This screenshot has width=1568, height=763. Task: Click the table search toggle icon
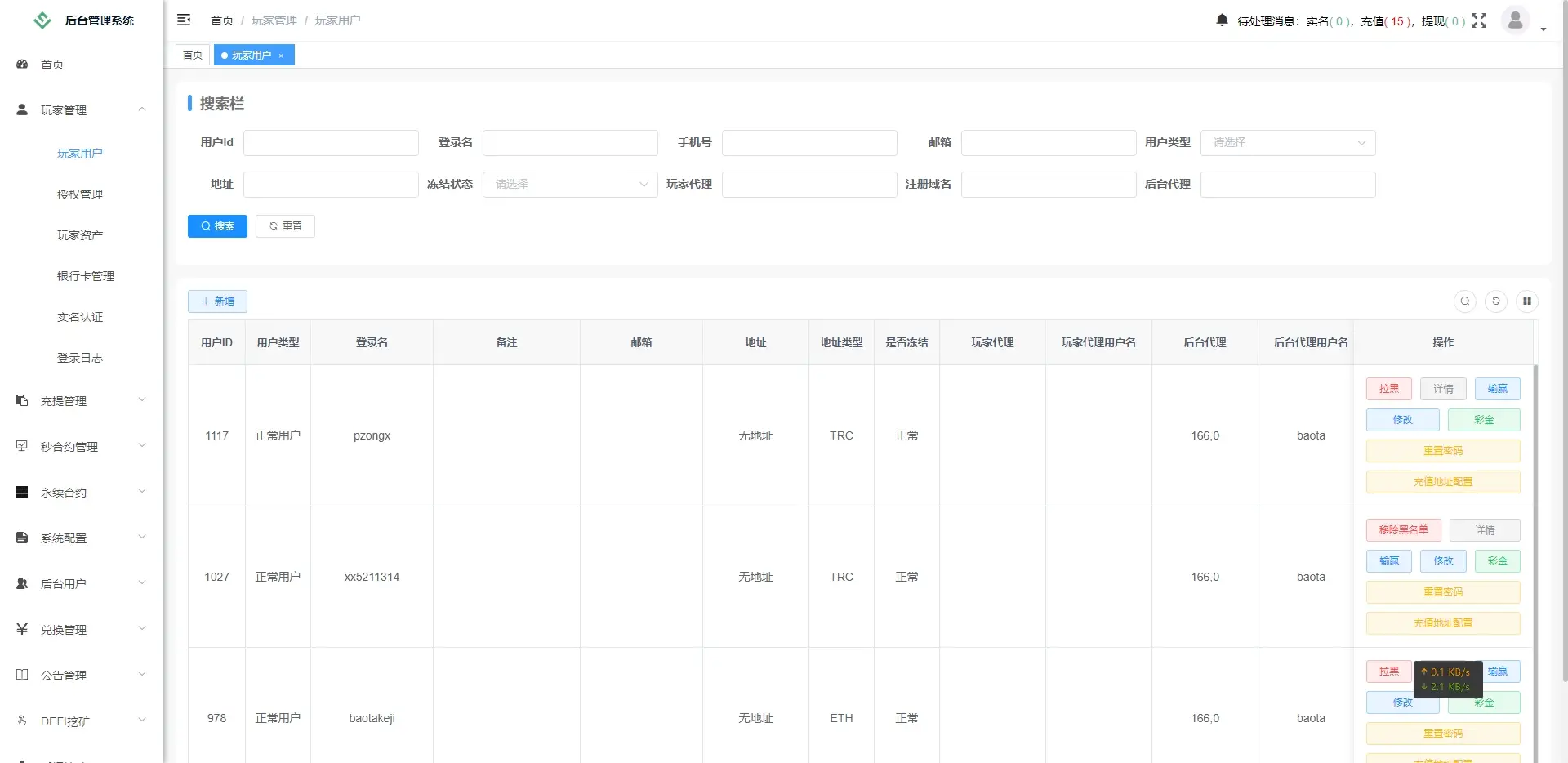pos(1465,301)
